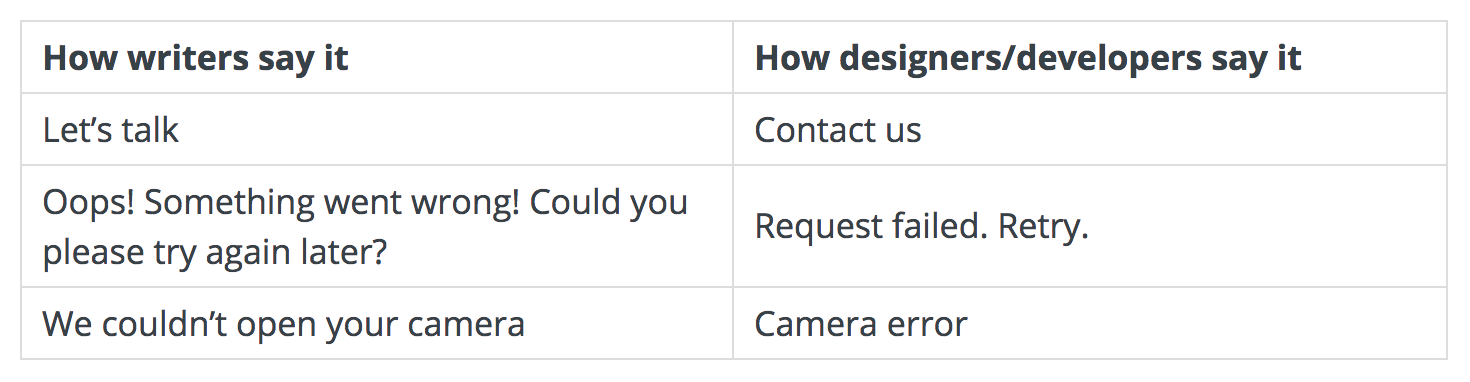
Task: Click the "How writers say it" header cell
Action: pyautogui.click(x=377, y=58)
